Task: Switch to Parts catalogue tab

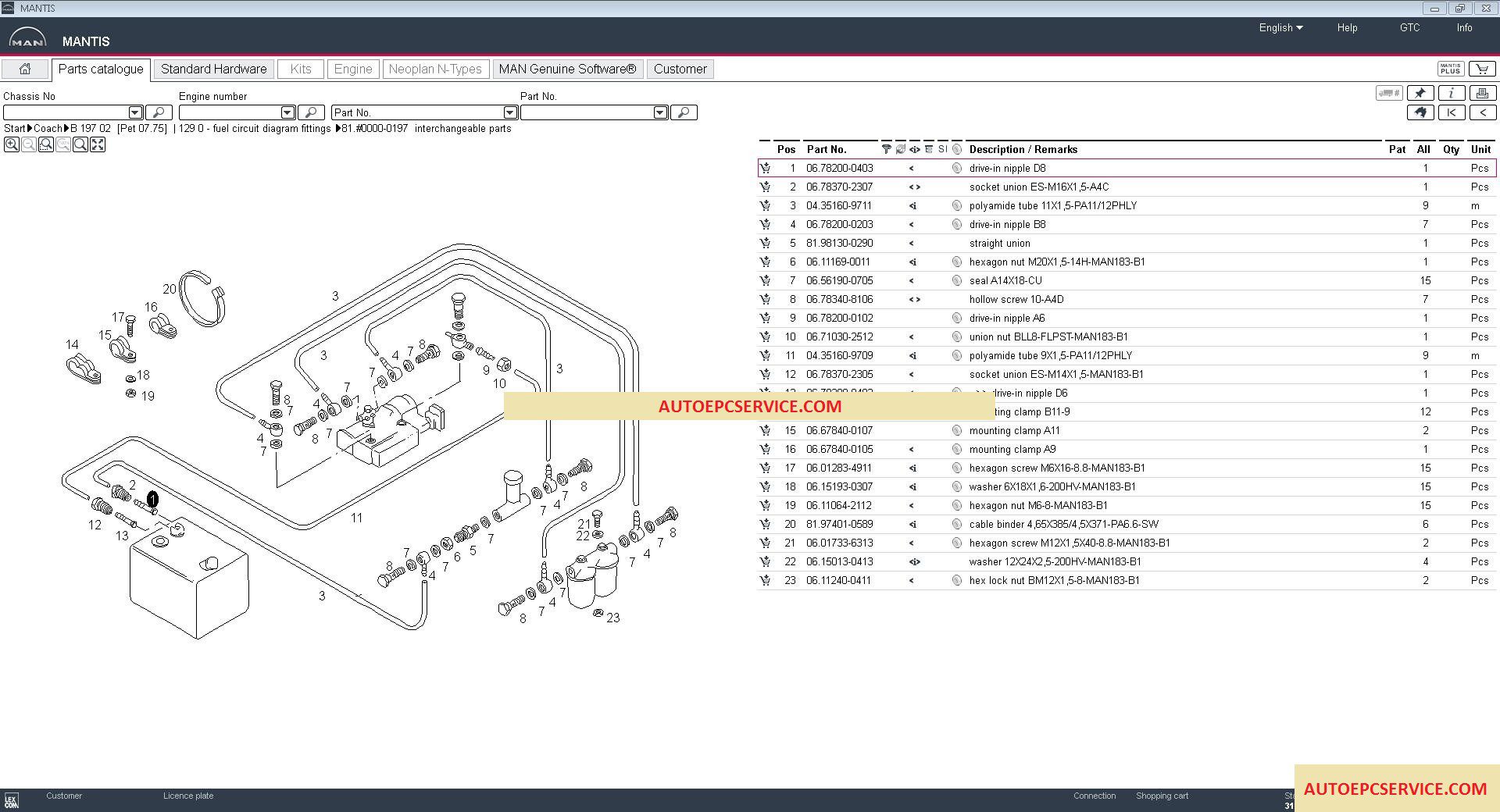Action: [101, 69]
